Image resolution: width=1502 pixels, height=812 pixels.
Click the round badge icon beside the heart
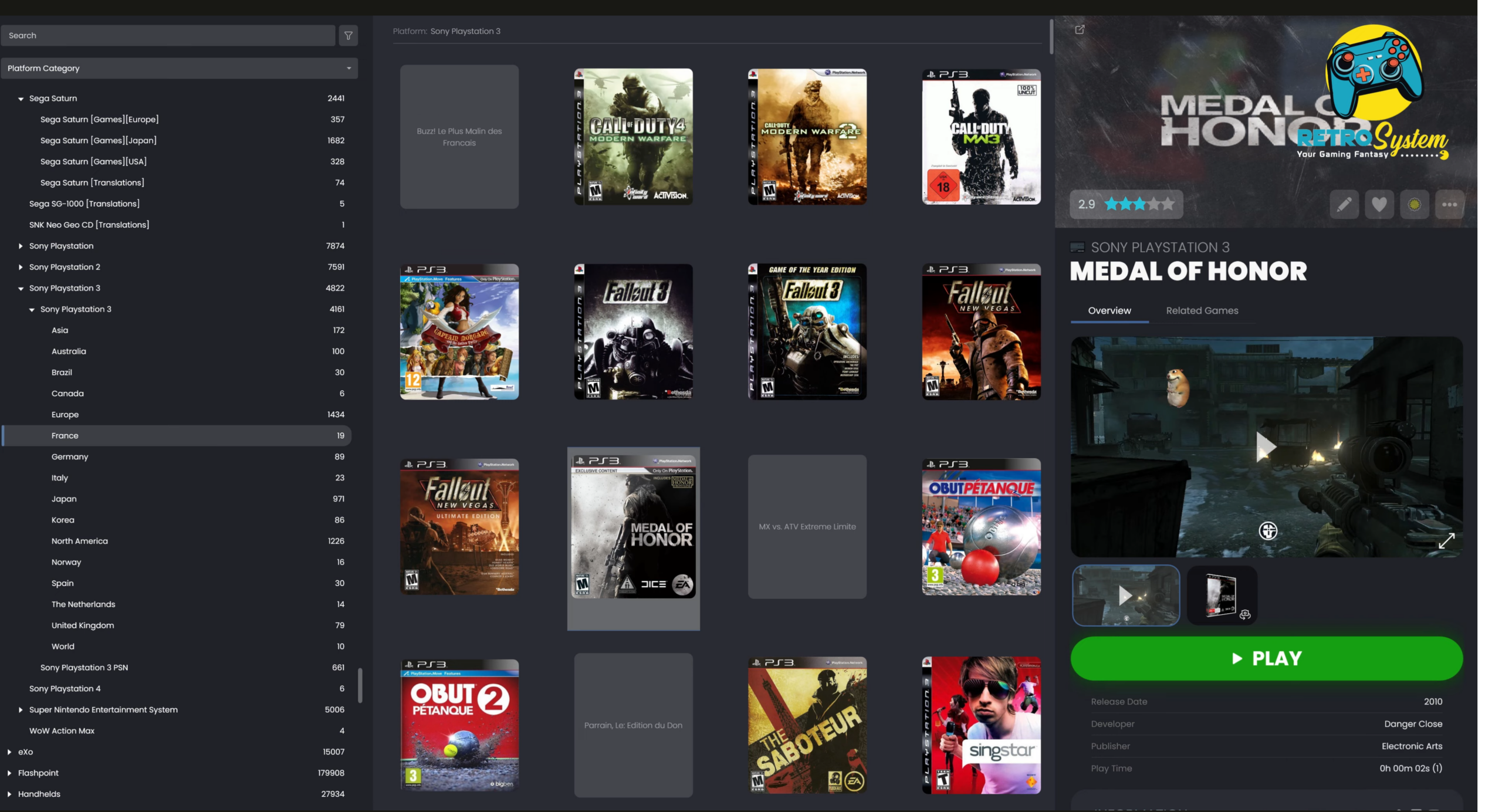click(x=1414, y=205)
